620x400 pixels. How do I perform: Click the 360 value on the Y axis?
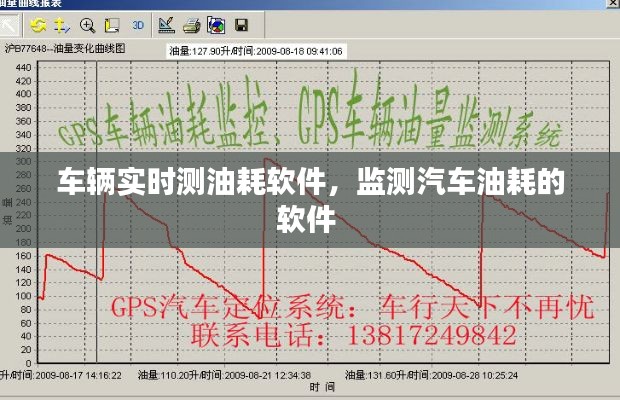(23, 121)
